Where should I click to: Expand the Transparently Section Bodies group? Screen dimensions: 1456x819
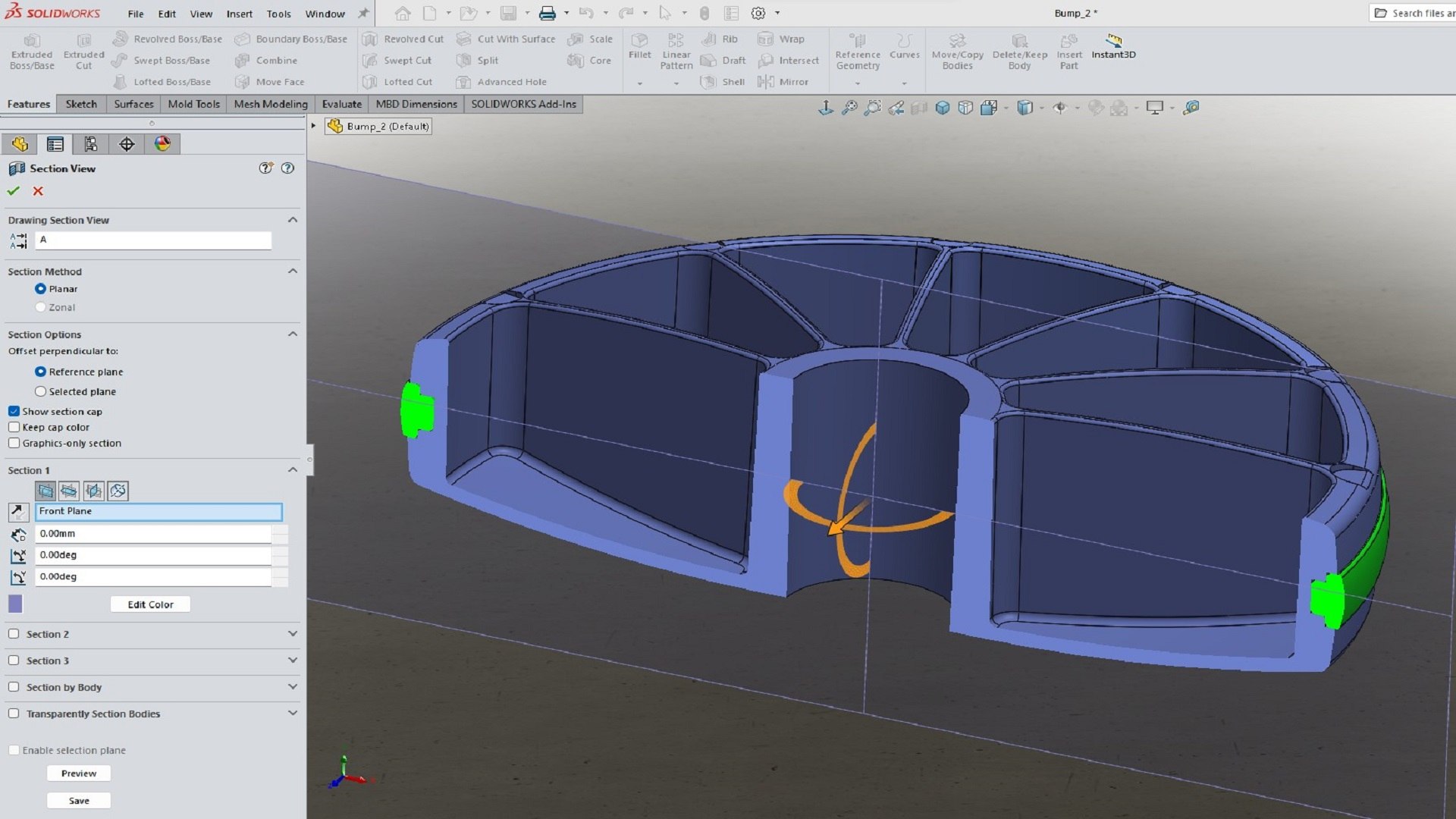tap(293, 714)
